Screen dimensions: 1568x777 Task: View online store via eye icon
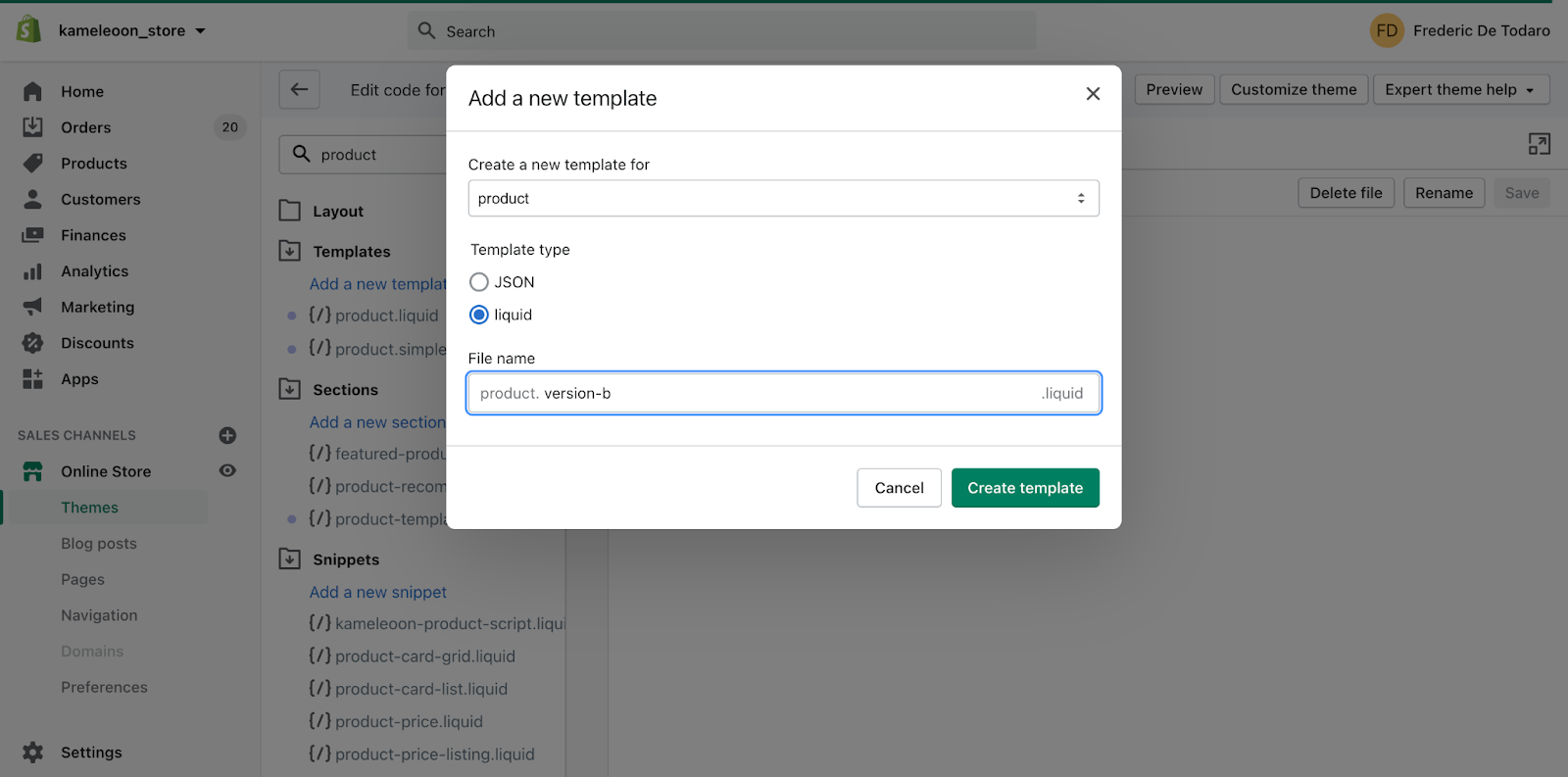(227, 471)
